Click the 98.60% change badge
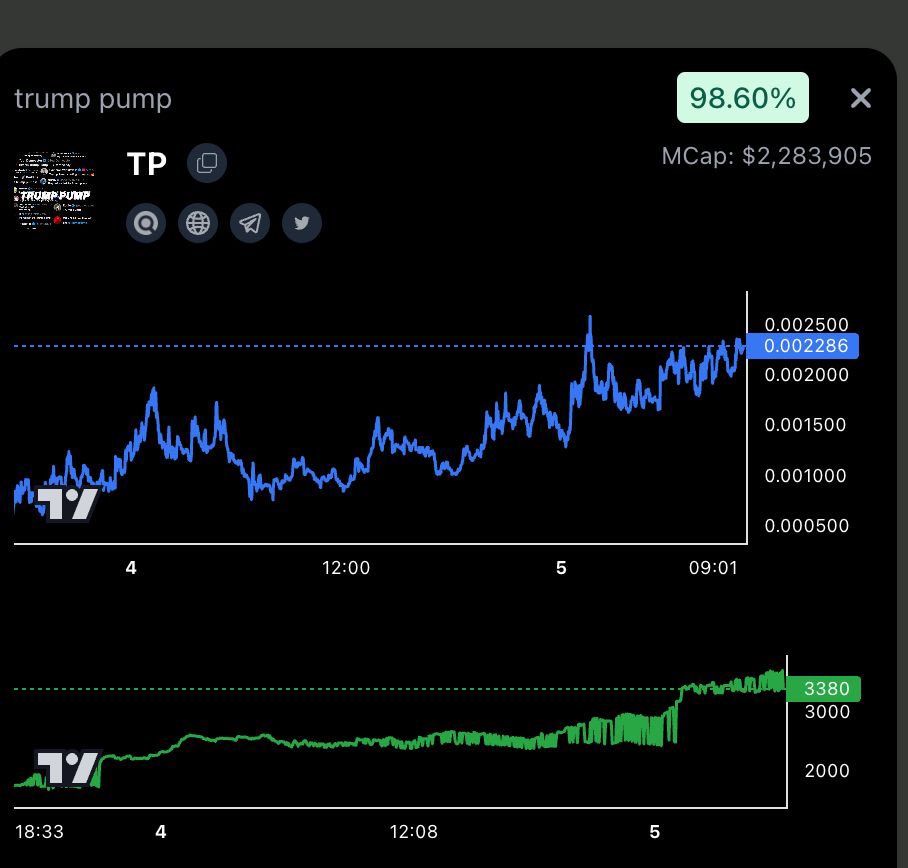 click(743, 97)
